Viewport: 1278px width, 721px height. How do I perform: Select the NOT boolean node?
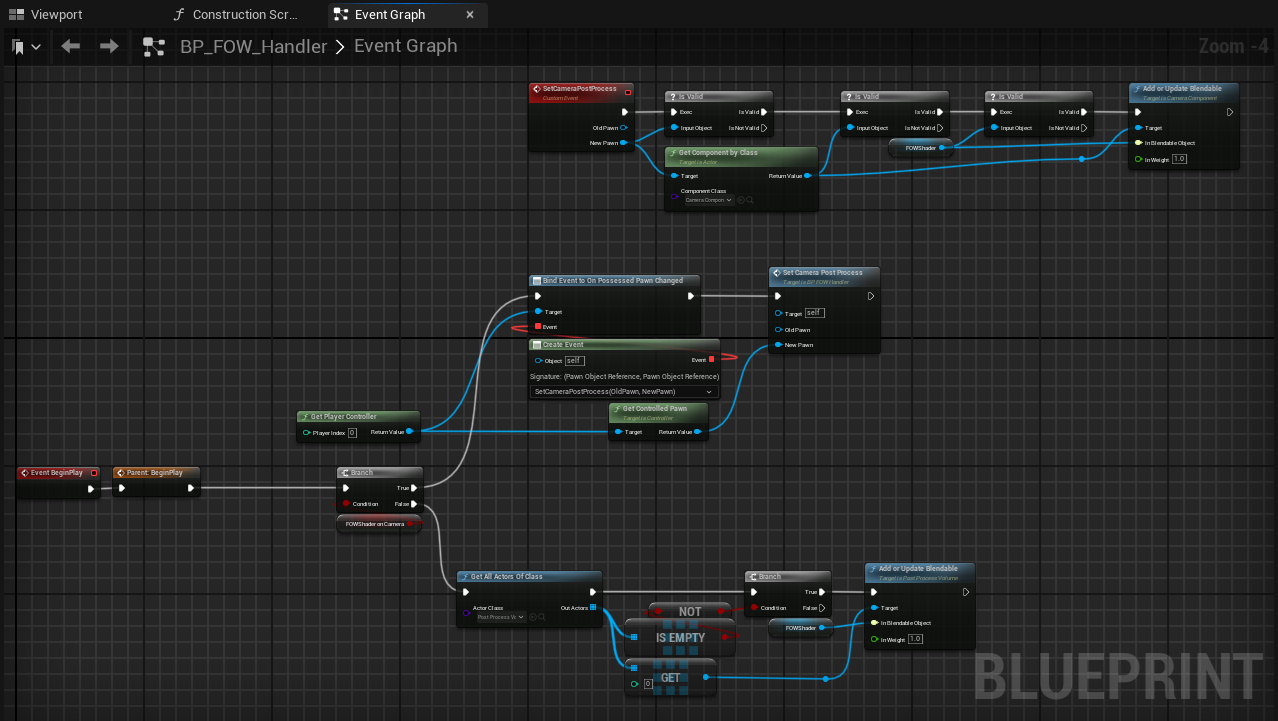click(x=690, y=610)
